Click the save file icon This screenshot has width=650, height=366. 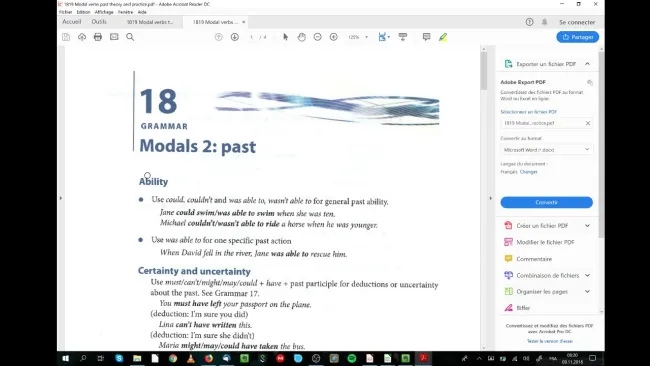tap(66, 37)
